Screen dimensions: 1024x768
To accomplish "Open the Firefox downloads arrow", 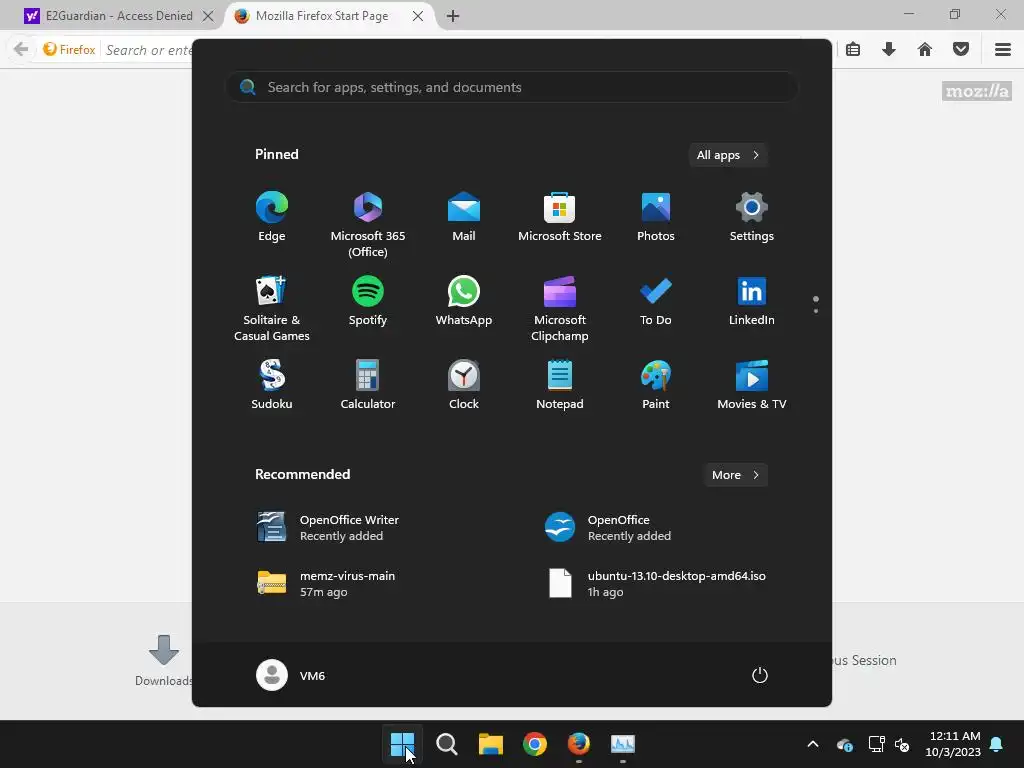I will click(x=889, y=50).
